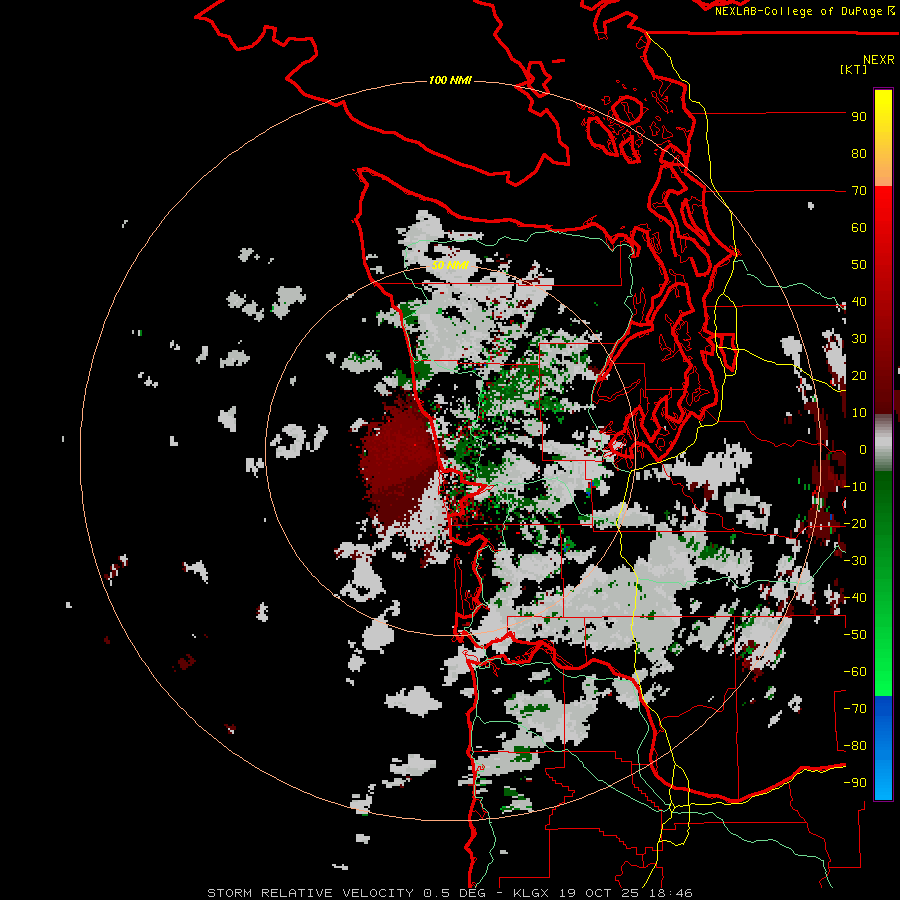Select the -10 value on the velocity scale
This screenshot has width=900, height=900.
[855, 487]
